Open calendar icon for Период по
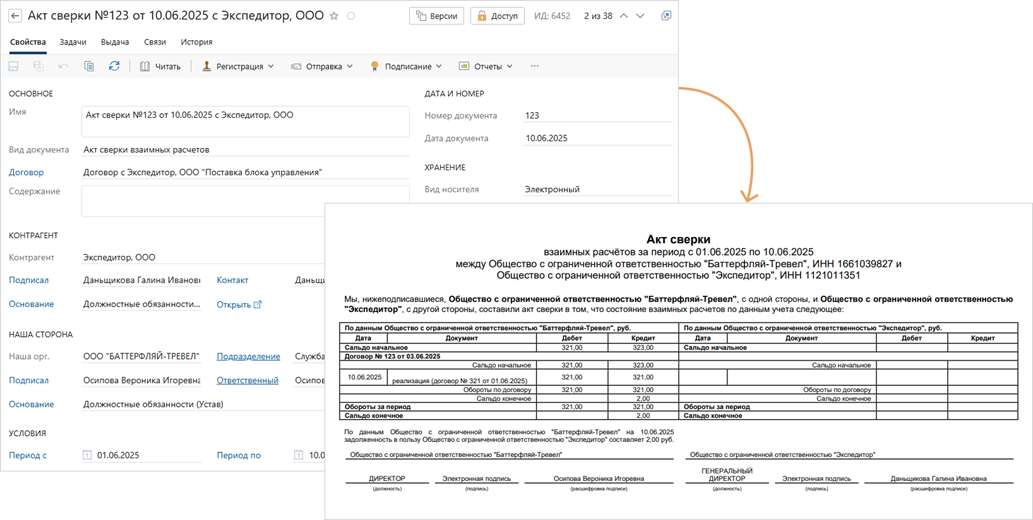The image size is (1033, 520). (299, 455)
